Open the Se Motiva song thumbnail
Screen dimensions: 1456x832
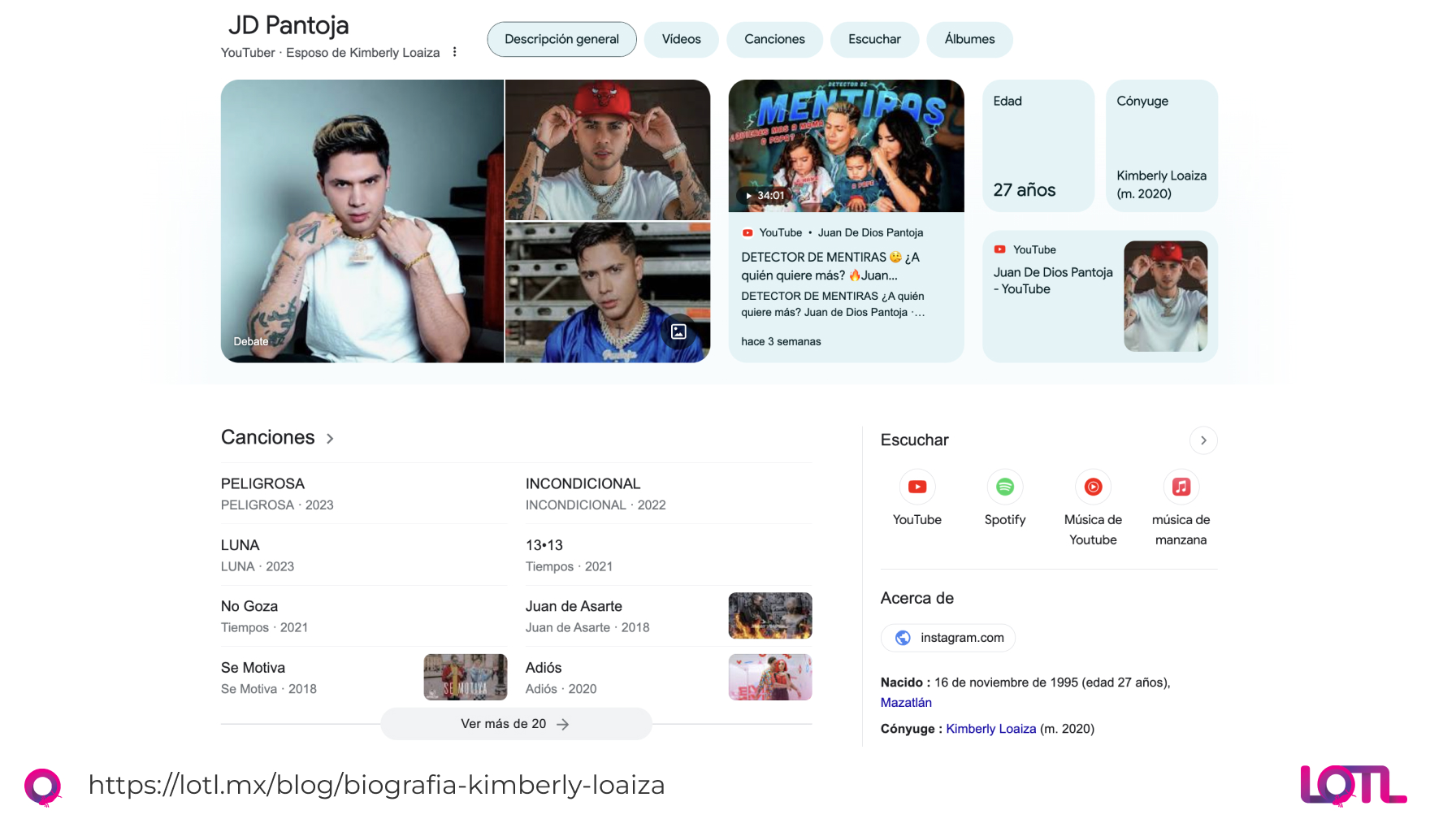click(465, 678)
